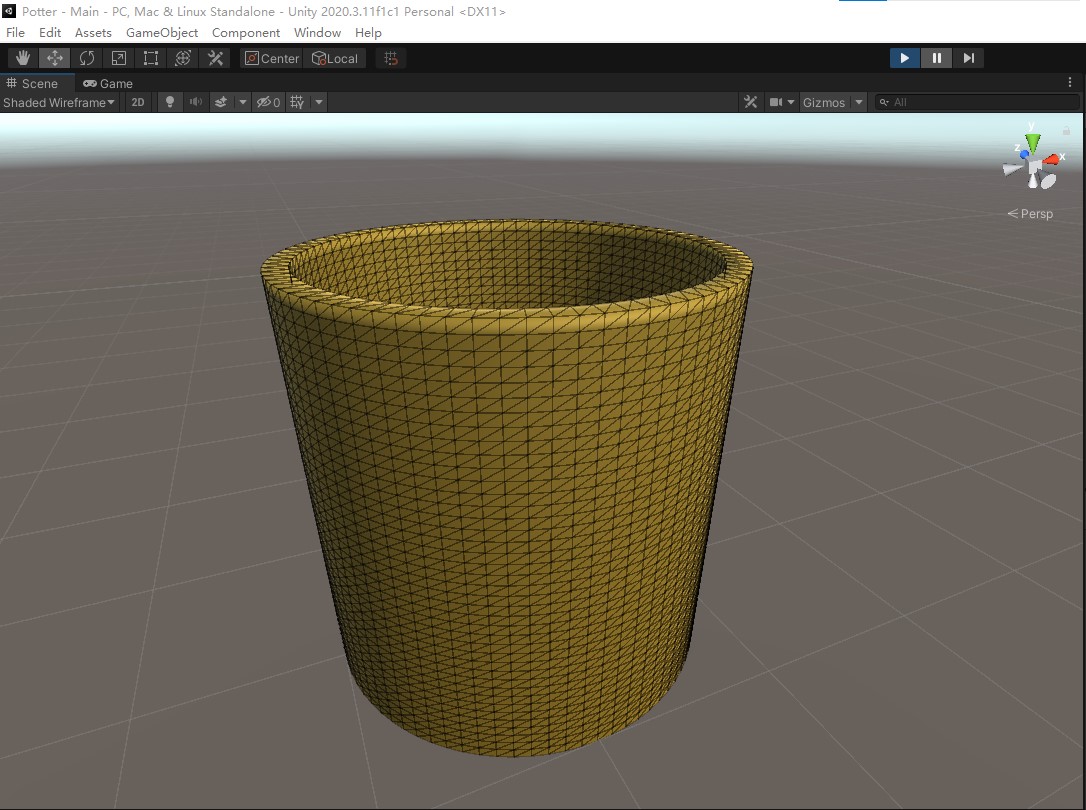Screen dimensions: 1086x810
Task: Click the scene search field
Action: 977,102
